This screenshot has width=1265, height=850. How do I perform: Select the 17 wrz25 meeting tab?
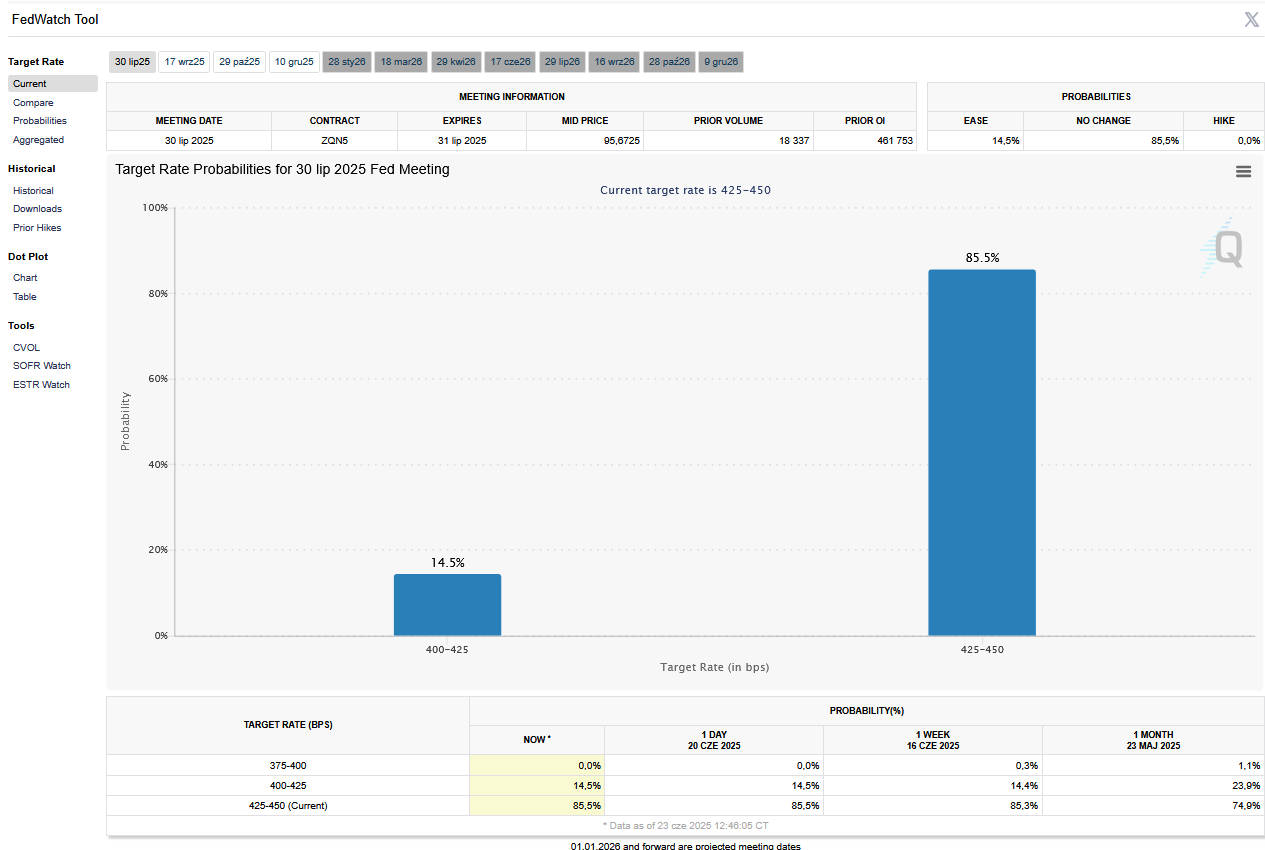185,62
